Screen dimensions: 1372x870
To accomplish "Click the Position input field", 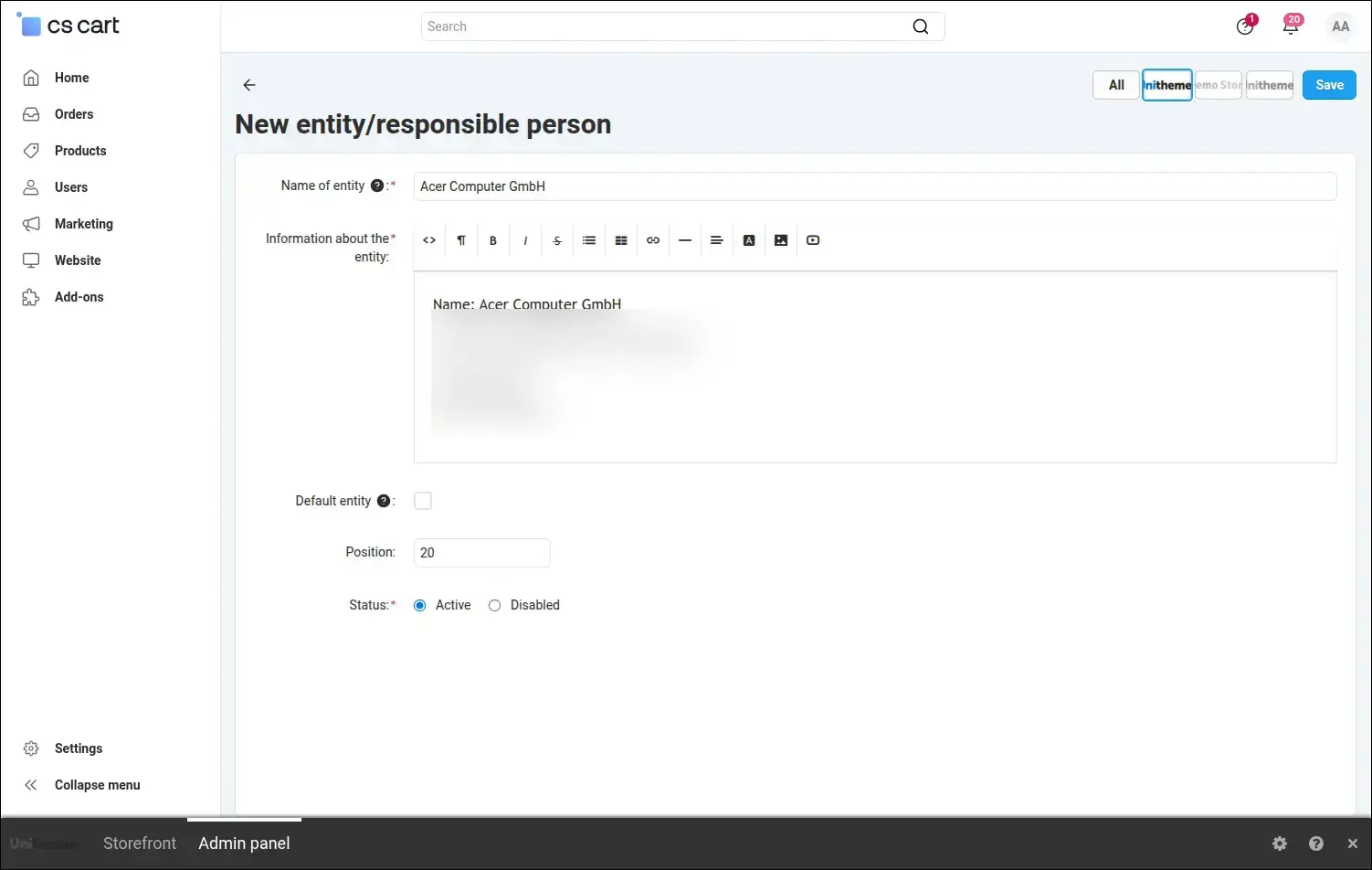I will [482, 553].
